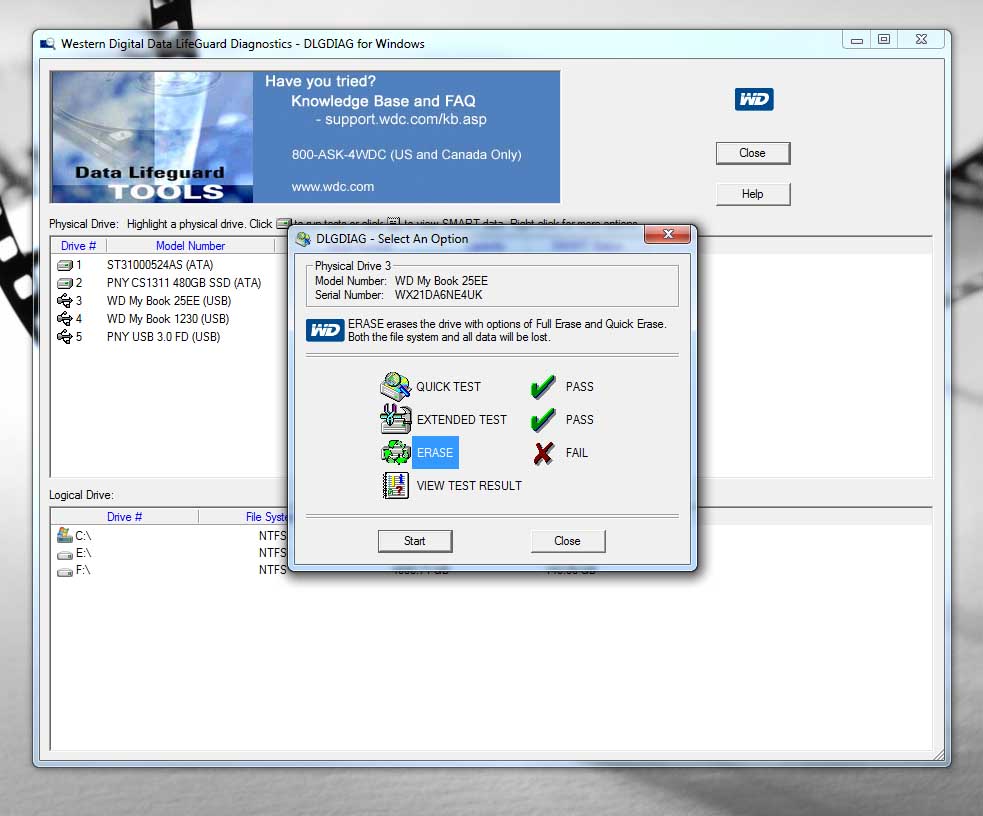The image size is (983, 816).
Task: Click the drive icon for ST31000524AS
Action: tap(65, 265)
